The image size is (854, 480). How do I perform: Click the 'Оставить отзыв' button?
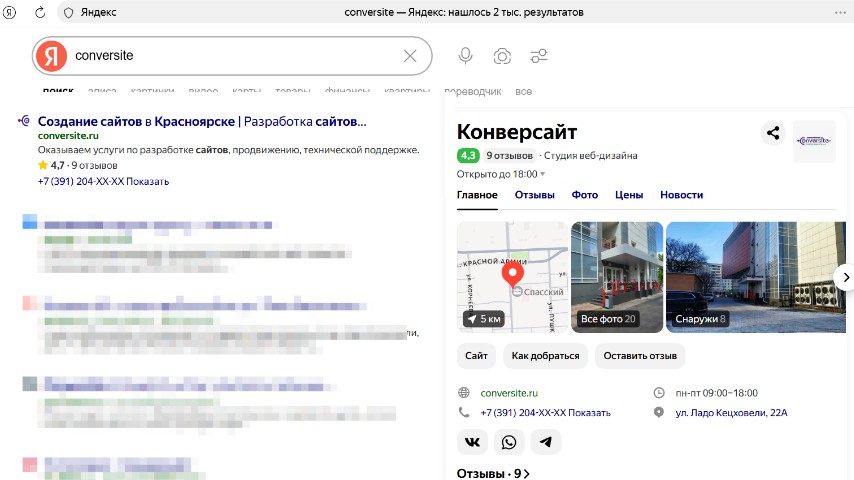click(640, 355)
